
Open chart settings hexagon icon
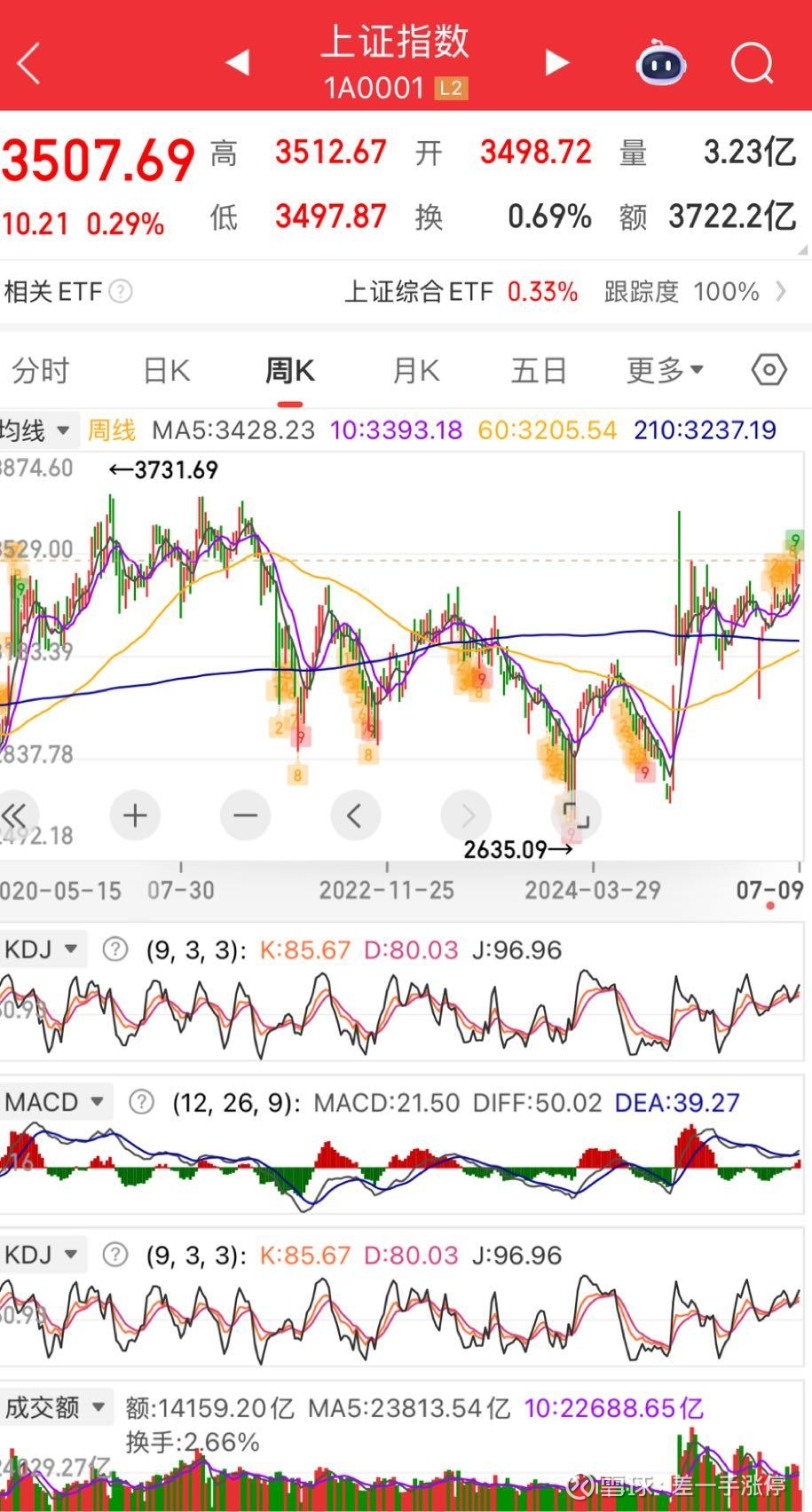point(769,369)
